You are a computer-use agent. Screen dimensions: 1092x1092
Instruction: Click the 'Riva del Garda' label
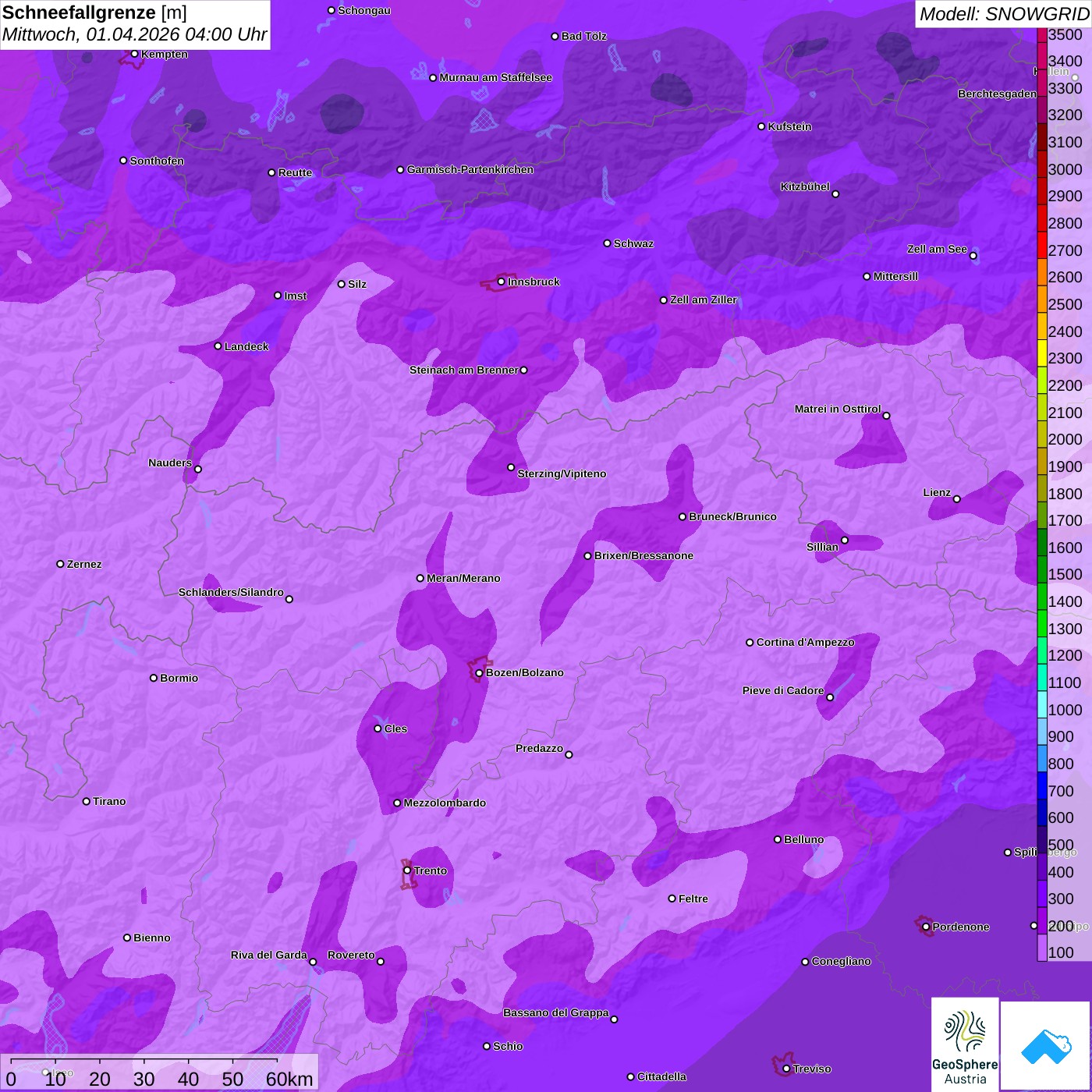269,955
